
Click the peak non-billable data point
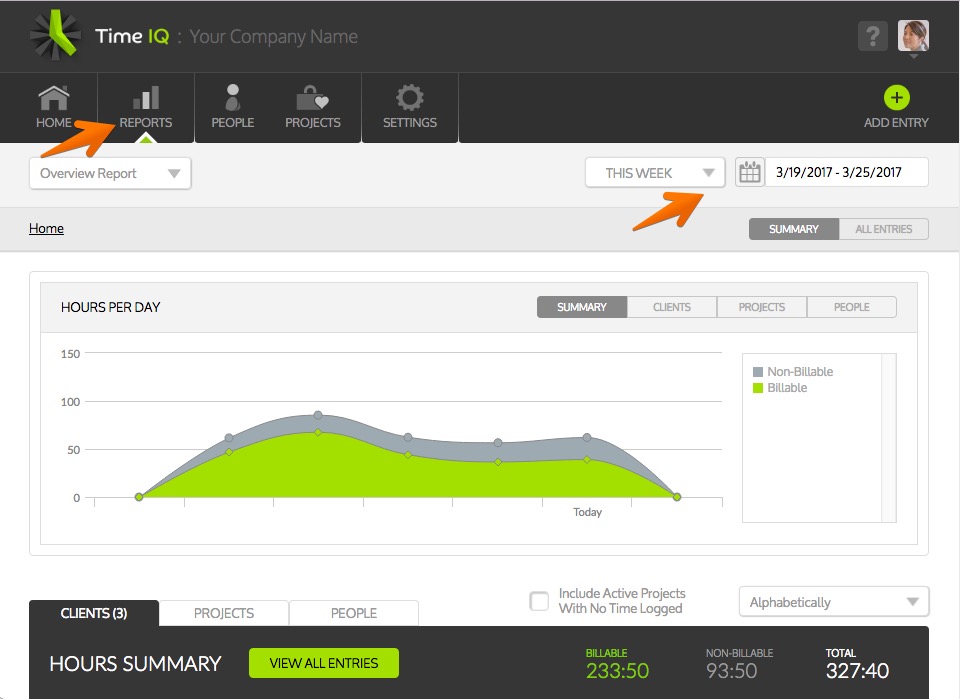318,415
